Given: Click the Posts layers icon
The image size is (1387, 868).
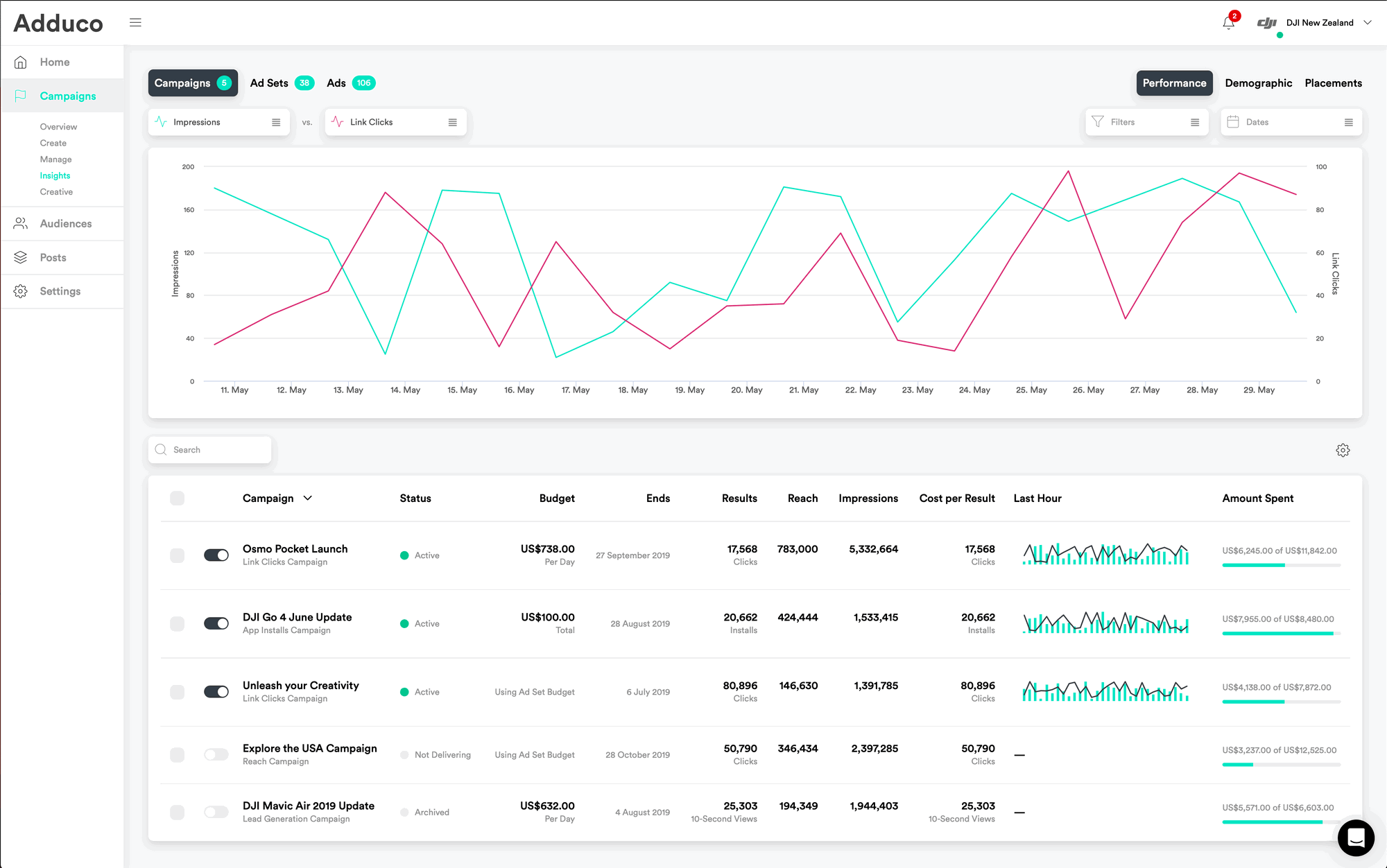Looking at the screenshot, I should click(x=21, y=257).
